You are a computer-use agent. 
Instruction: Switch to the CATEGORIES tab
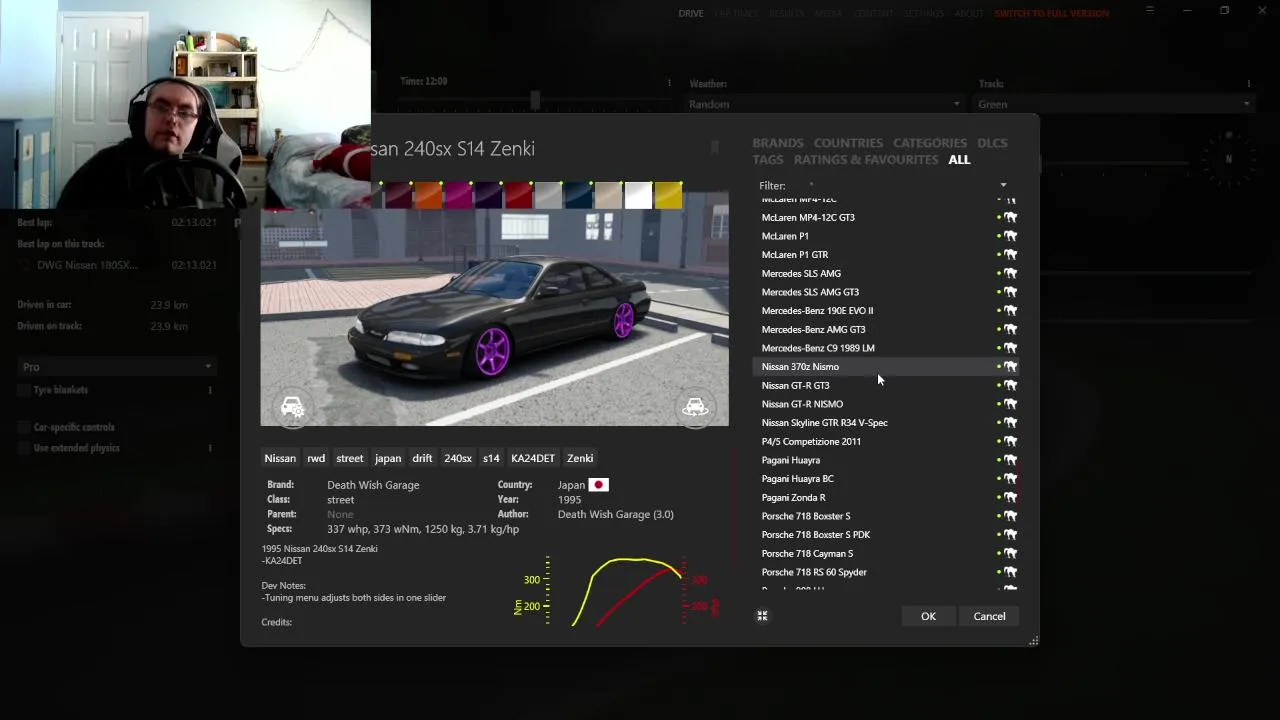(930, 143)
